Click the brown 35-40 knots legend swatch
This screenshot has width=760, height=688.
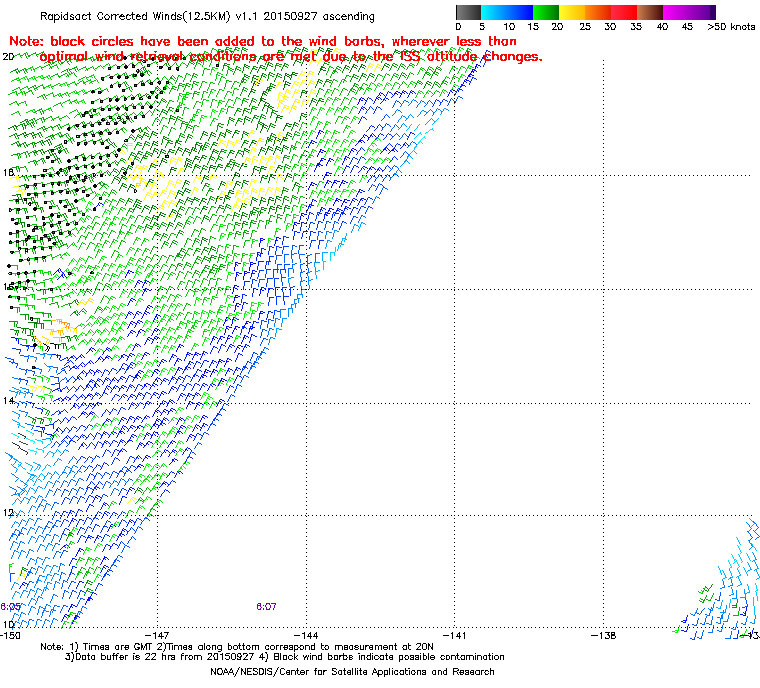tap(650, 12)
